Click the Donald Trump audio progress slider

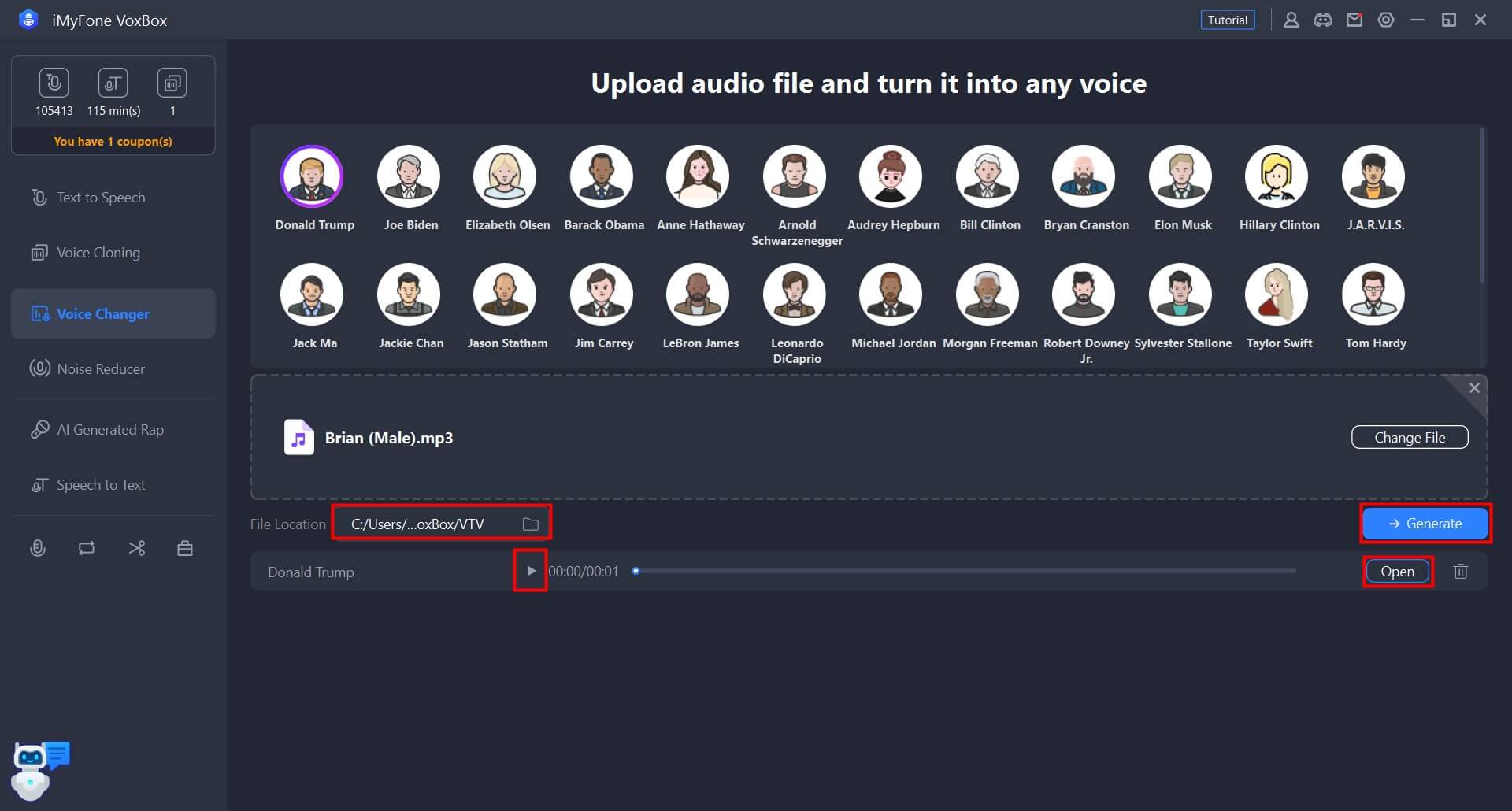[965, 571]
